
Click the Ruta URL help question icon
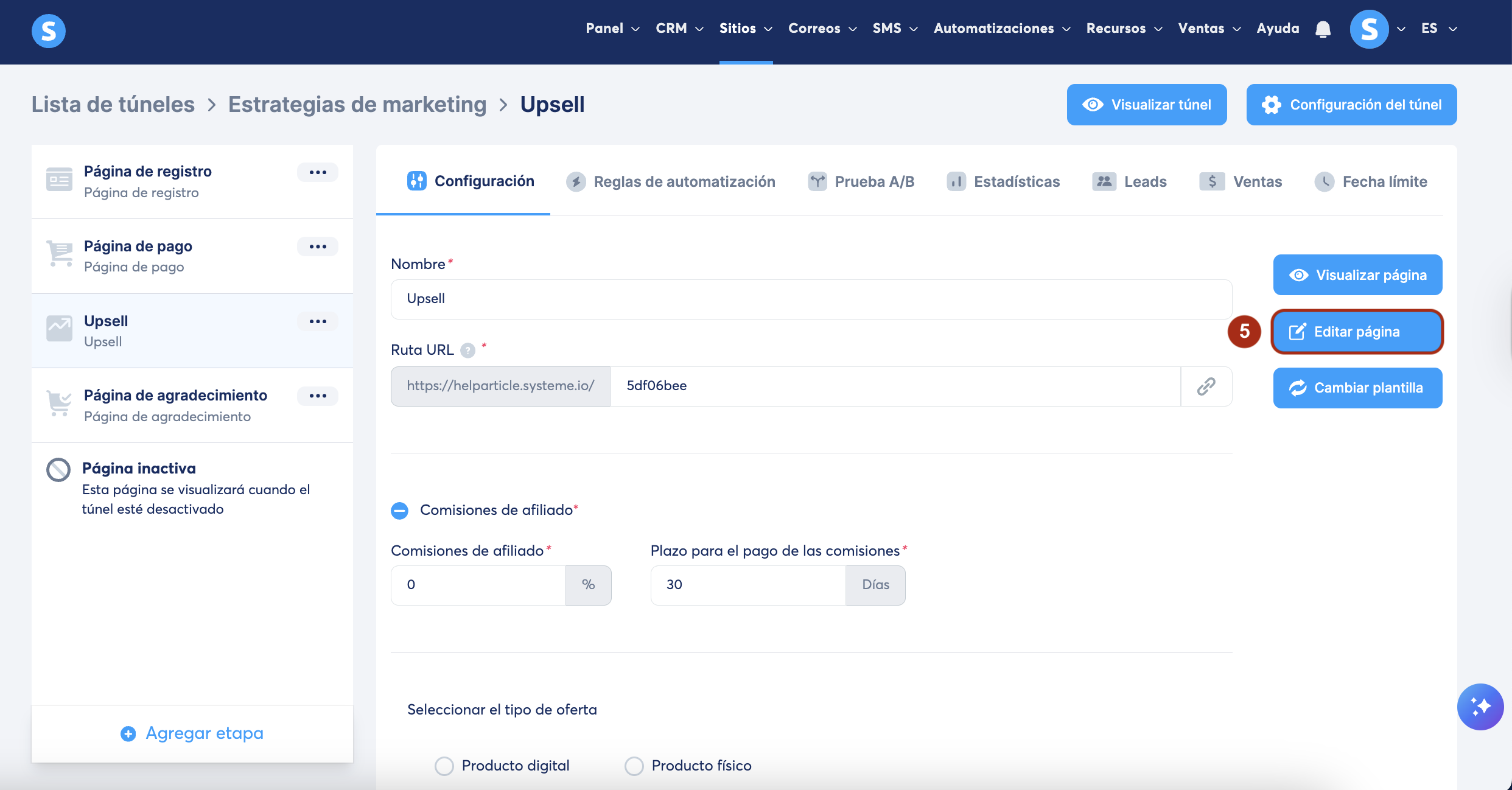pos(467,351)
